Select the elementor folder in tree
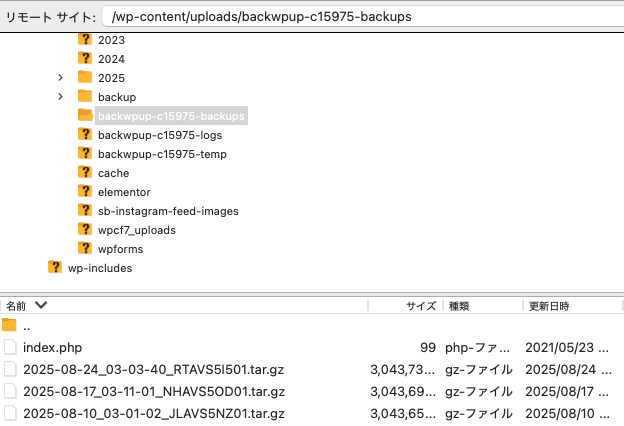 (x=124, y=192)
